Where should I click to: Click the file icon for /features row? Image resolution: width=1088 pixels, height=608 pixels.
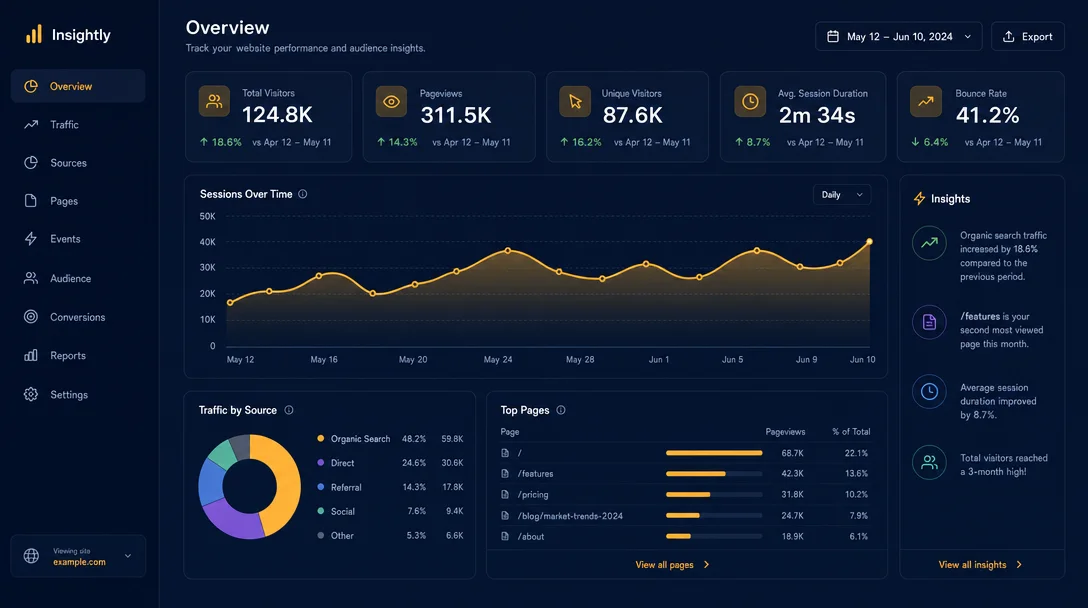coord(505,474)
